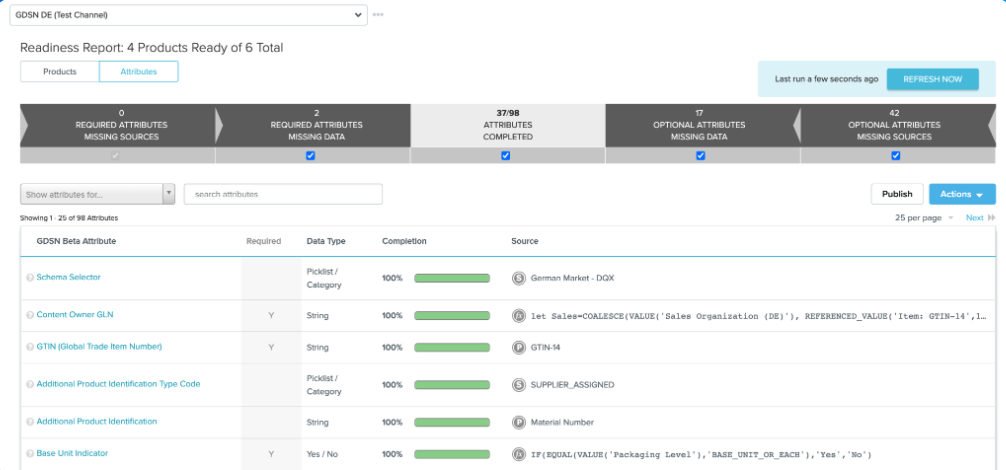Open Additional Product Identification Type Code link
1006x470 pixels.
(x=119, y=384)
